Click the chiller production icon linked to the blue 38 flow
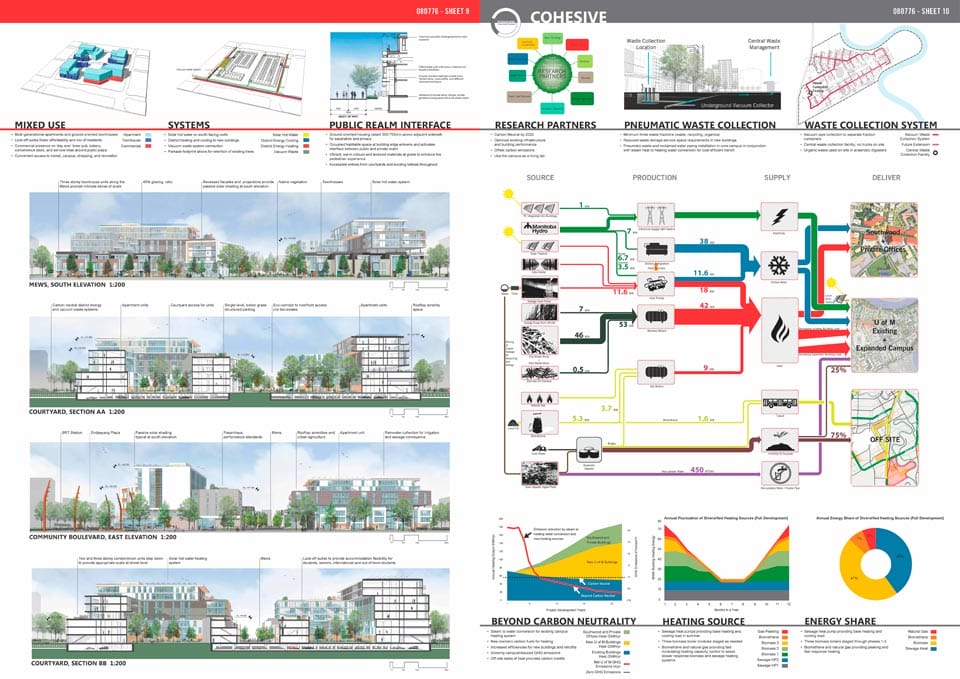Image resolution: width=960 pixels, height=679 pixels. pyautogui.click(x=656, y=249)
